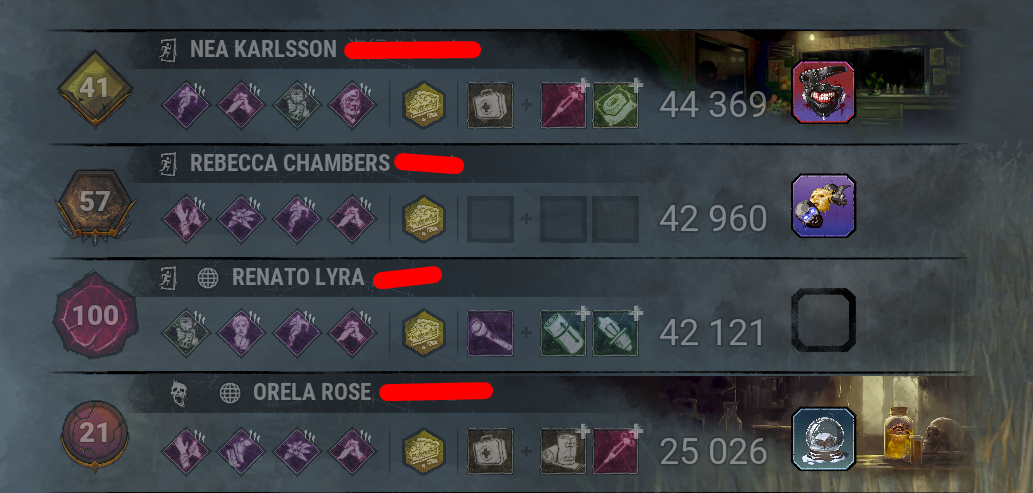This screenshot has height=493, width=1033.
Task: Select Renato Lyra's purple flashlight item
Action: (490, 333)
